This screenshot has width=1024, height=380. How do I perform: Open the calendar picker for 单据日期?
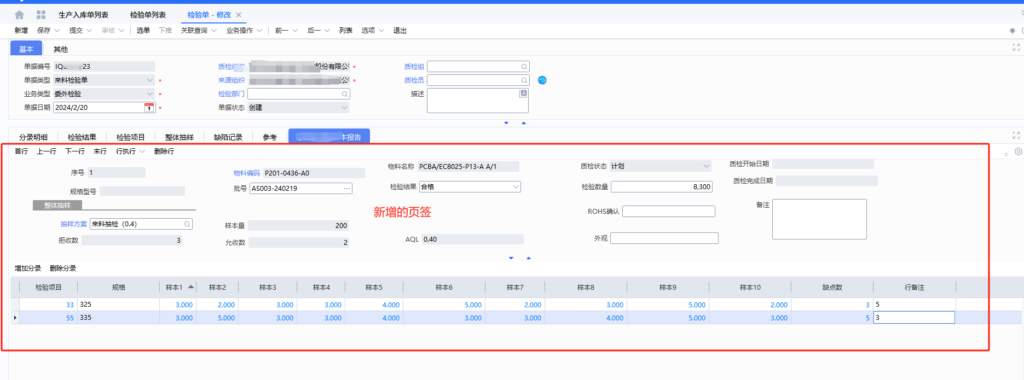pos(148,108)
